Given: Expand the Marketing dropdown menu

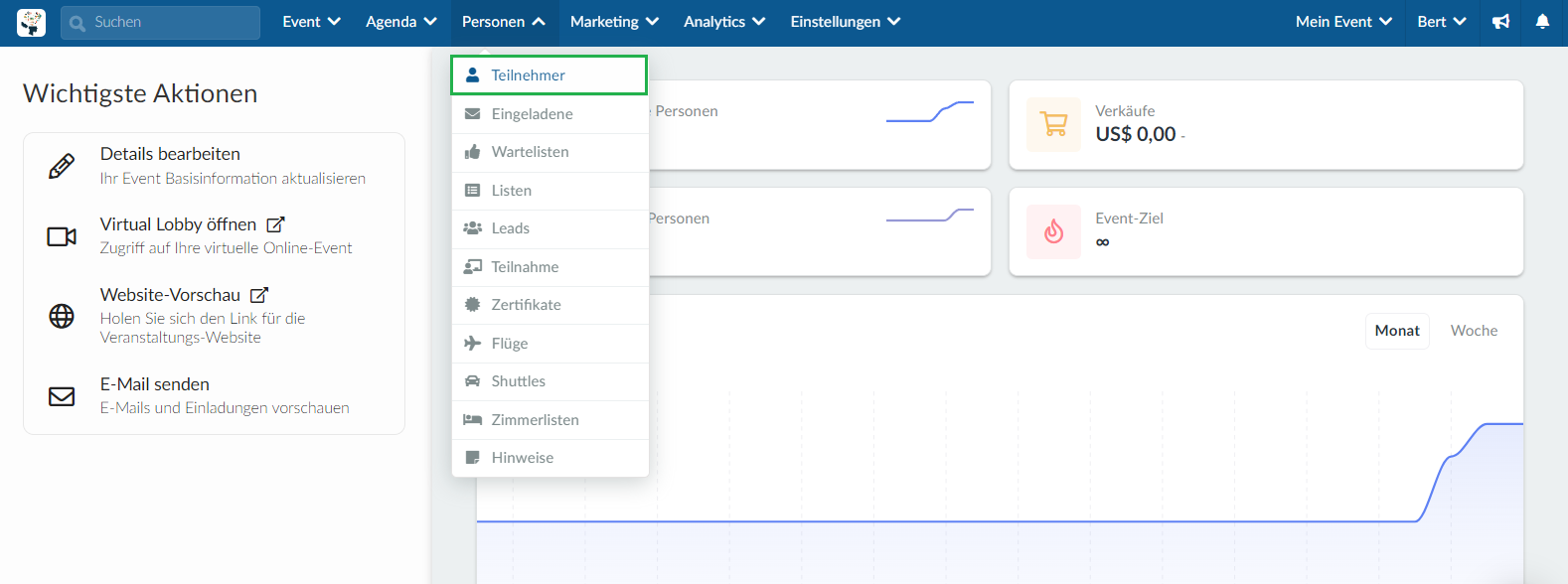Looking at the screenshot, I should pyautogui.click(x=614, y=22).
